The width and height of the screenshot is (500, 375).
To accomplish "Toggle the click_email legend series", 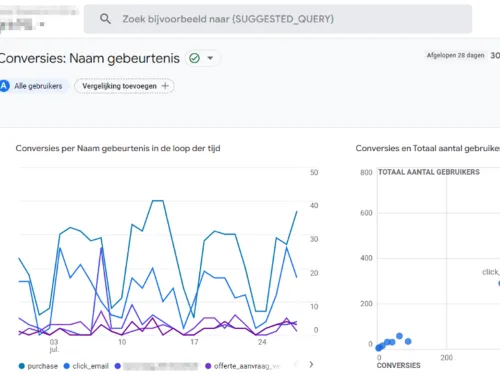I will [x=86, y=366].
